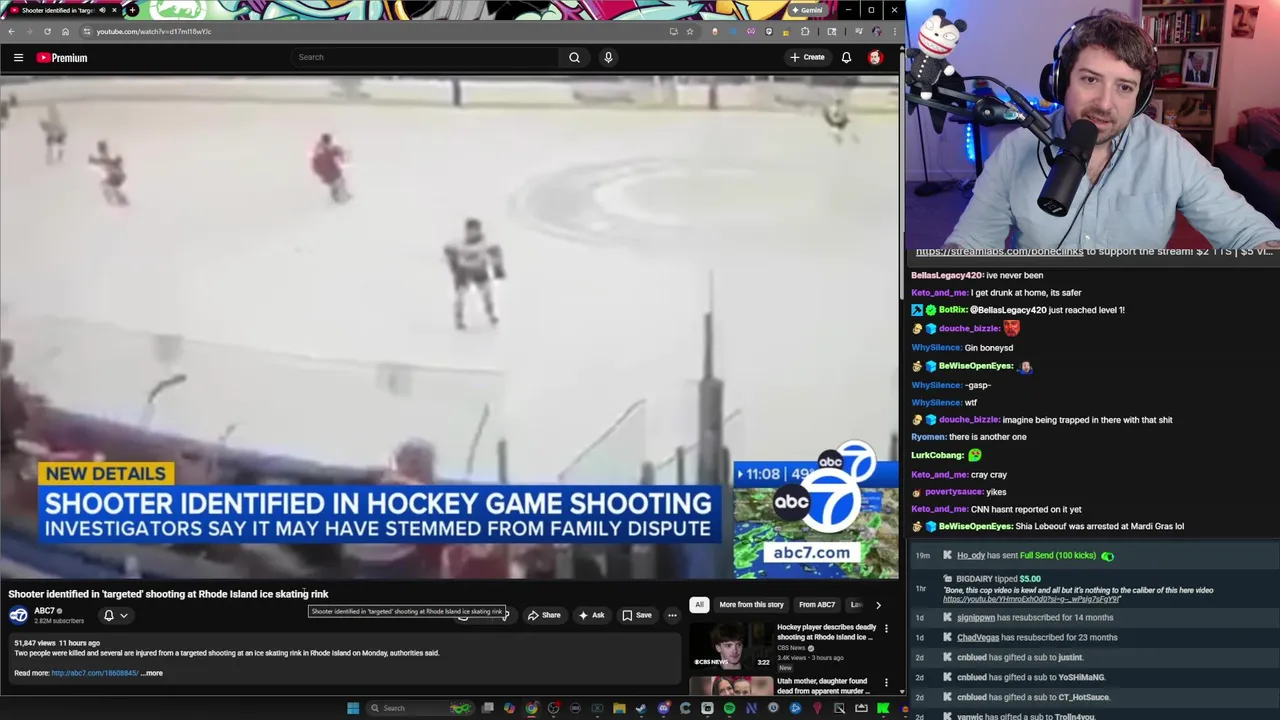The image size is (1280, 720).
Task: Click the Ask button
Action: coord(591,615)
